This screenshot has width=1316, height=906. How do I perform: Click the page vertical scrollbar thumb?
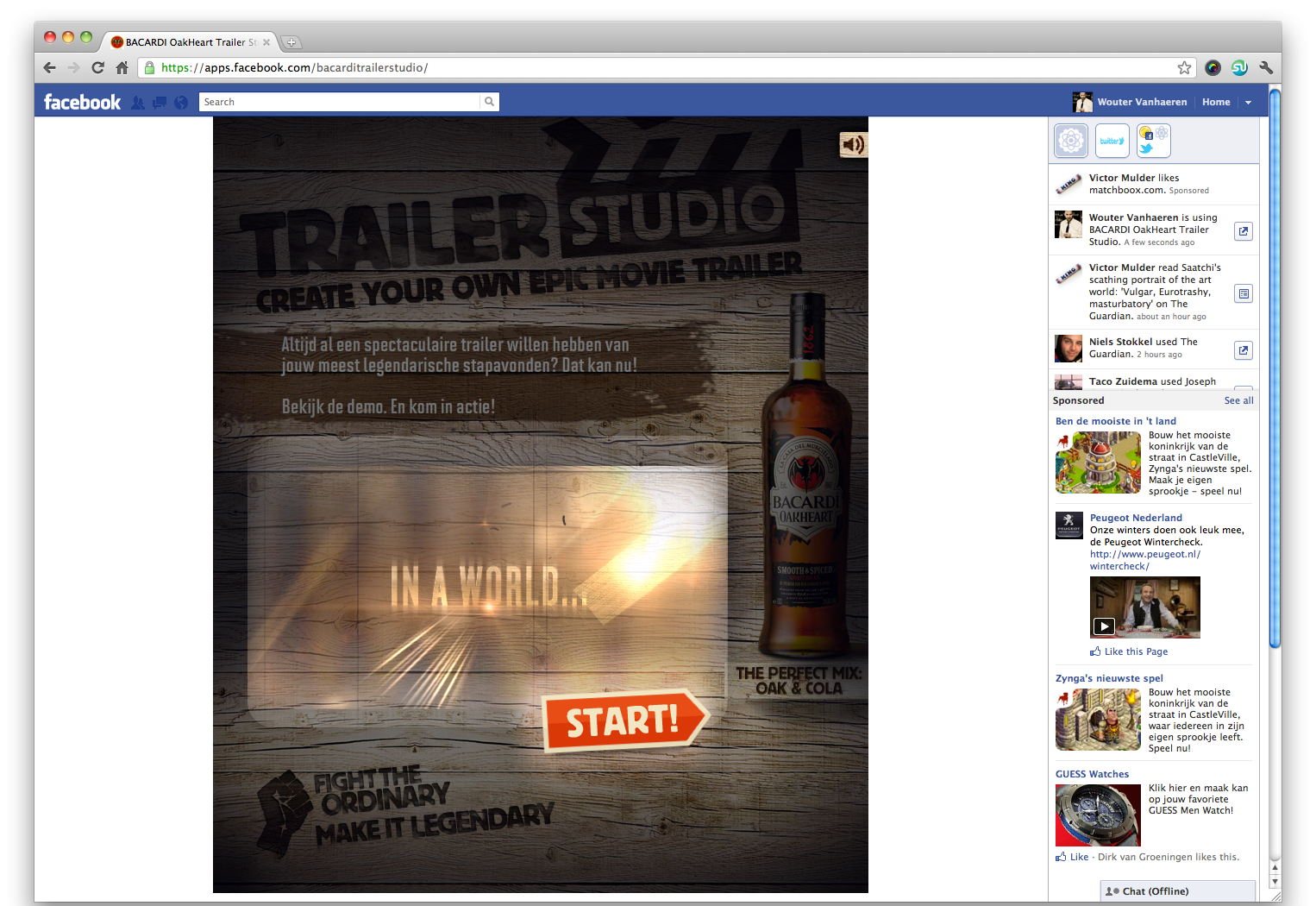pos(1275,368)
